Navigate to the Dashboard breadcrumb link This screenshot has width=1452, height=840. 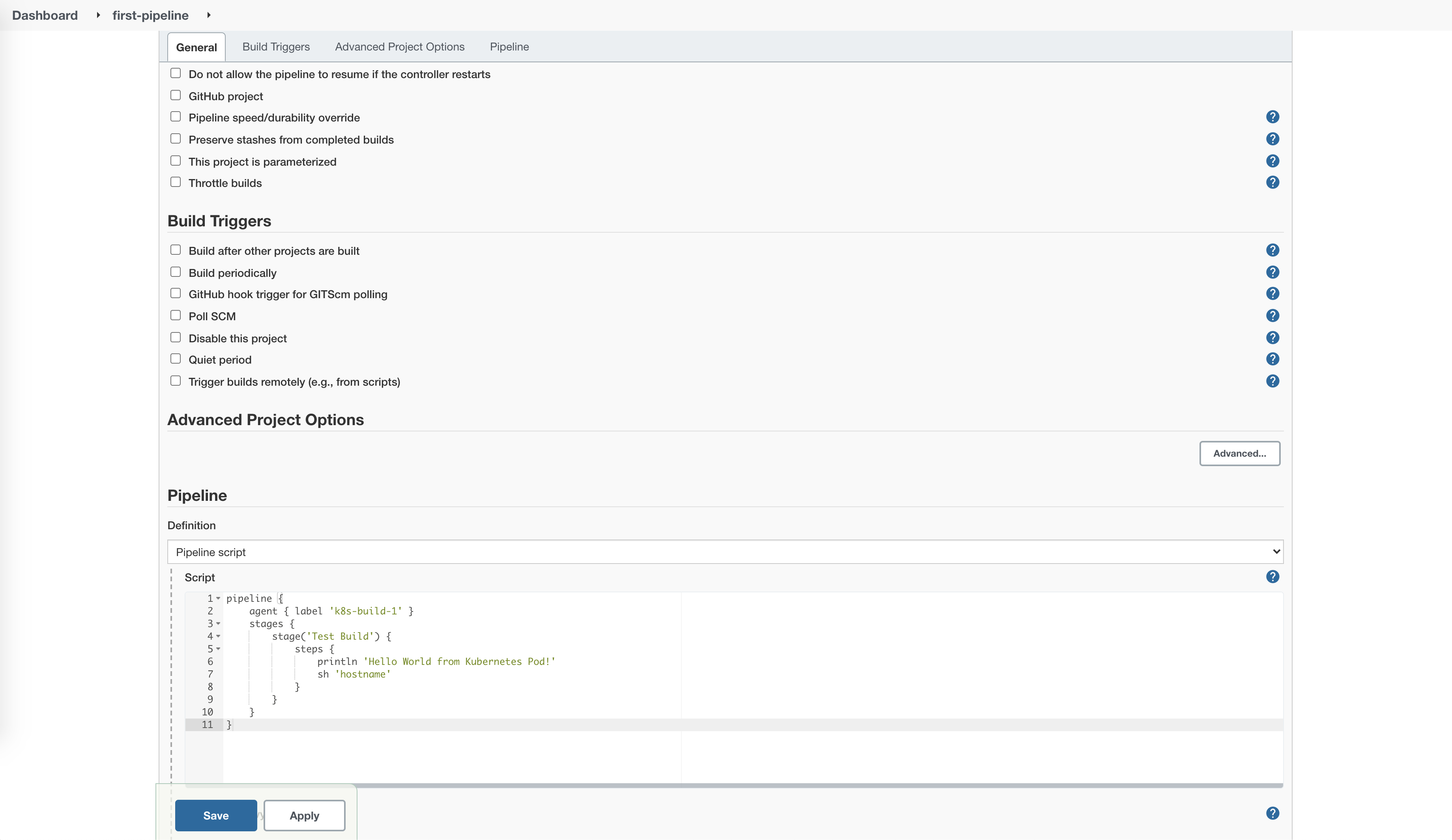44,15
